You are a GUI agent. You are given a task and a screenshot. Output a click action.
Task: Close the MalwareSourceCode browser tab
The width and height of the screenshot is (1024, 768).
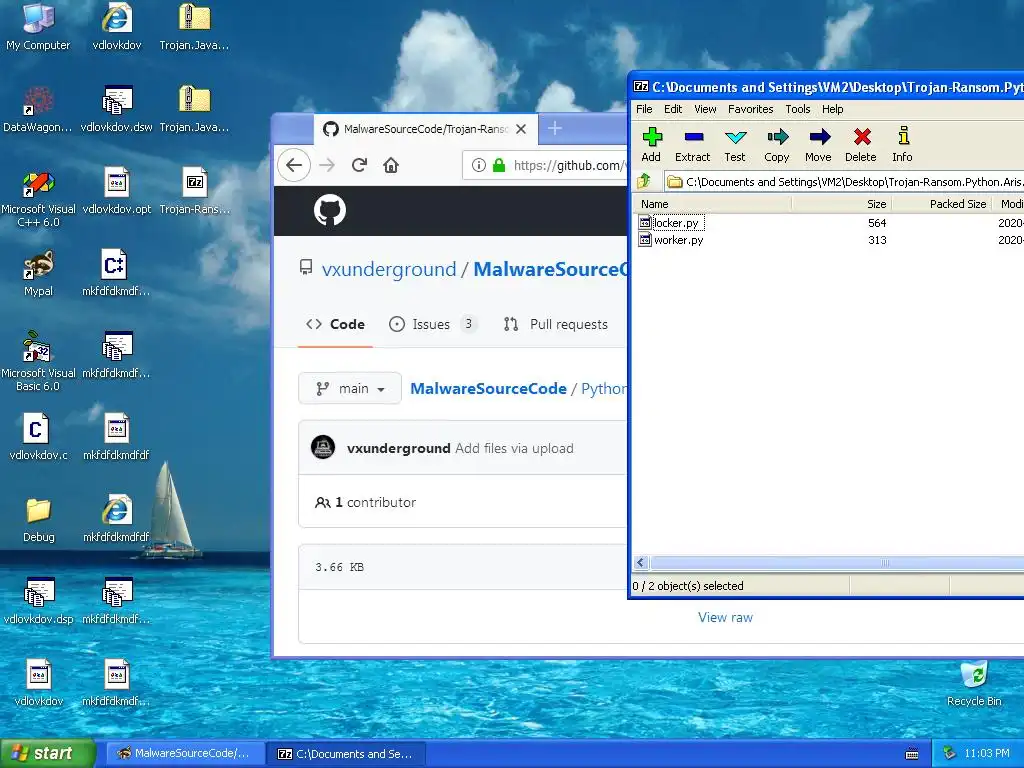click(521, 129)
